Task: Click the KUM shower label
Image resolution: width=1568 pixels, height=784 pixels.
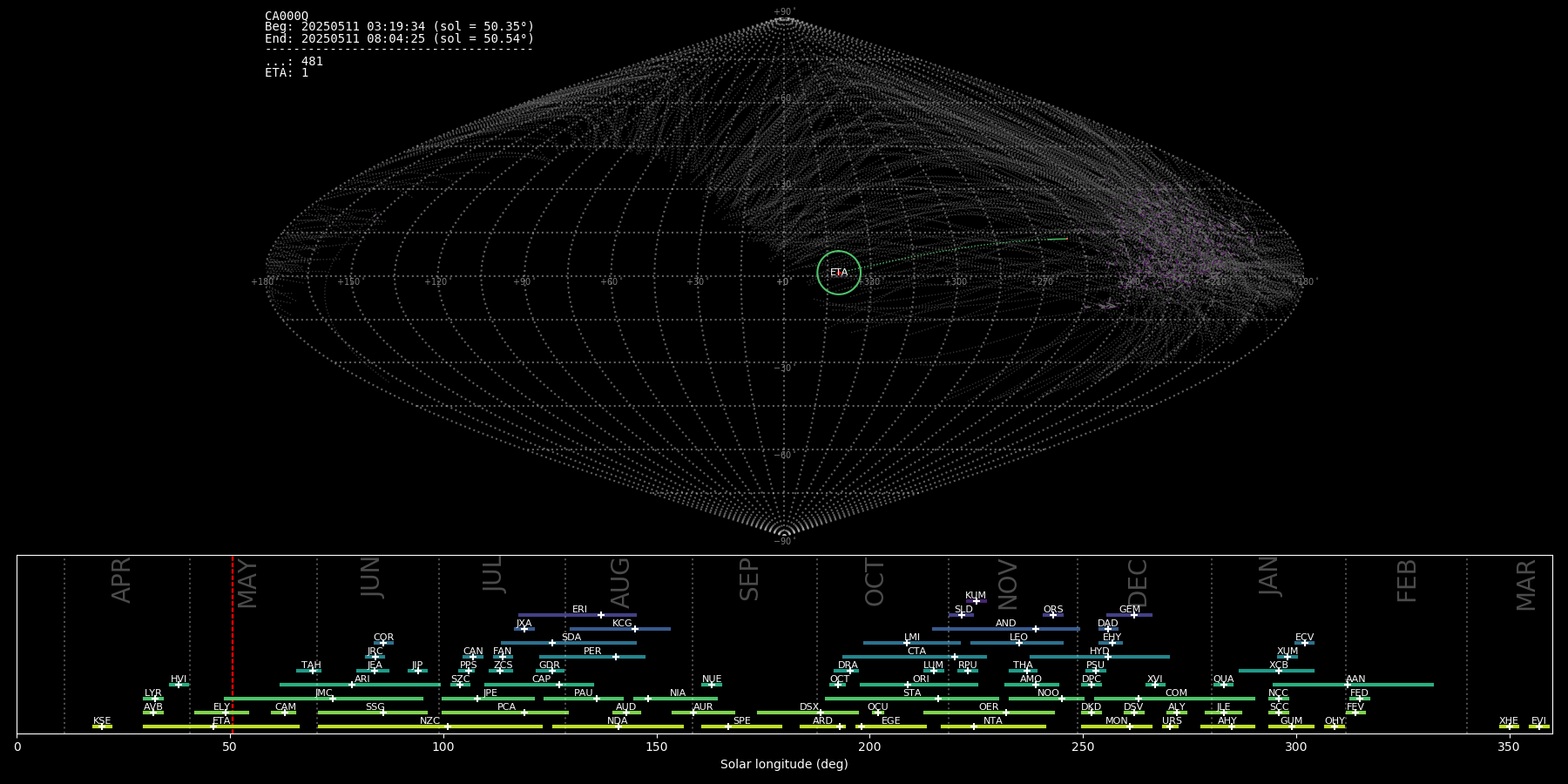Action: click(976, 596)
